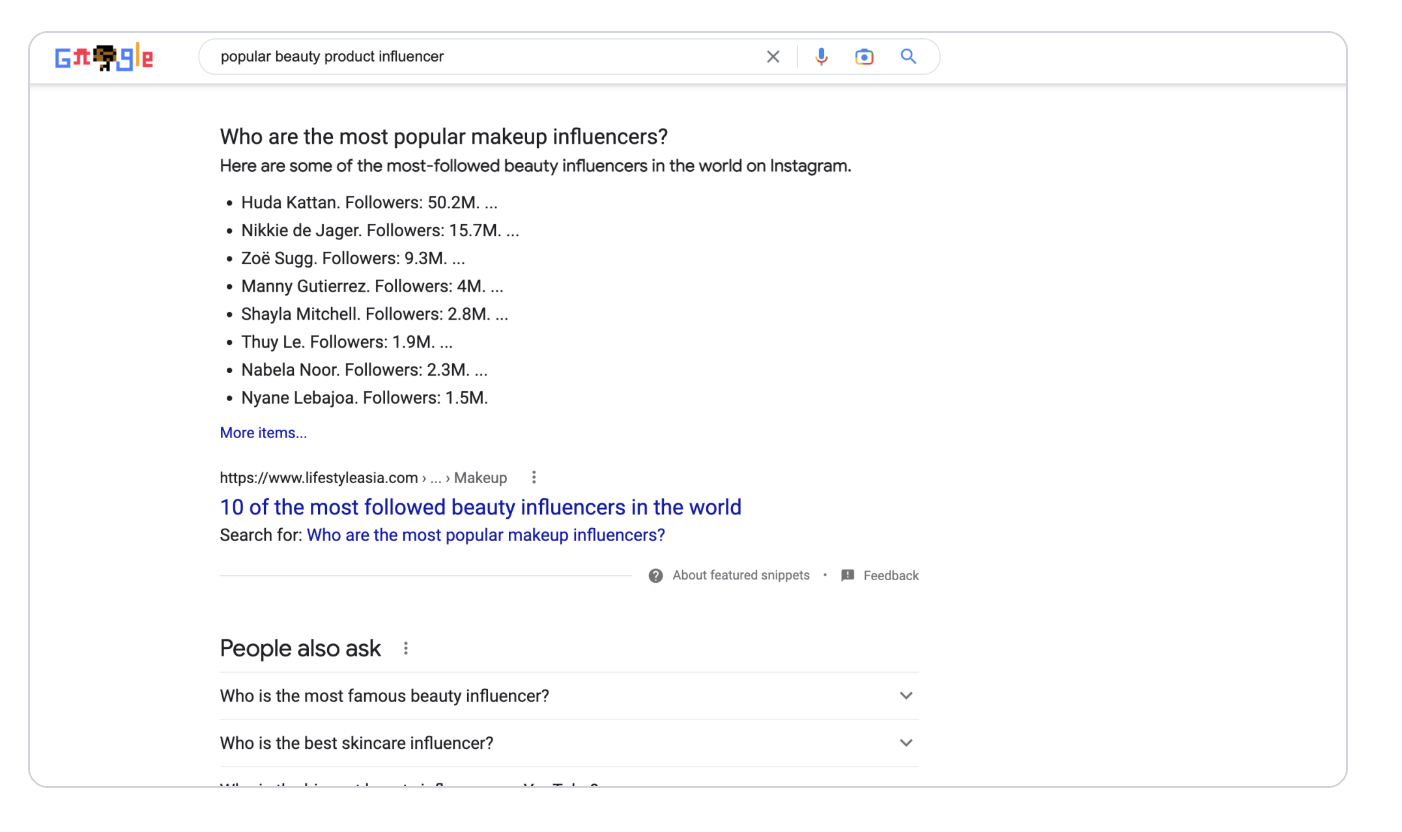Click the question text 'Who is the most famous beauty influencer?'
The width and height of the screenshot is (1402, 832).
[384, 696]
